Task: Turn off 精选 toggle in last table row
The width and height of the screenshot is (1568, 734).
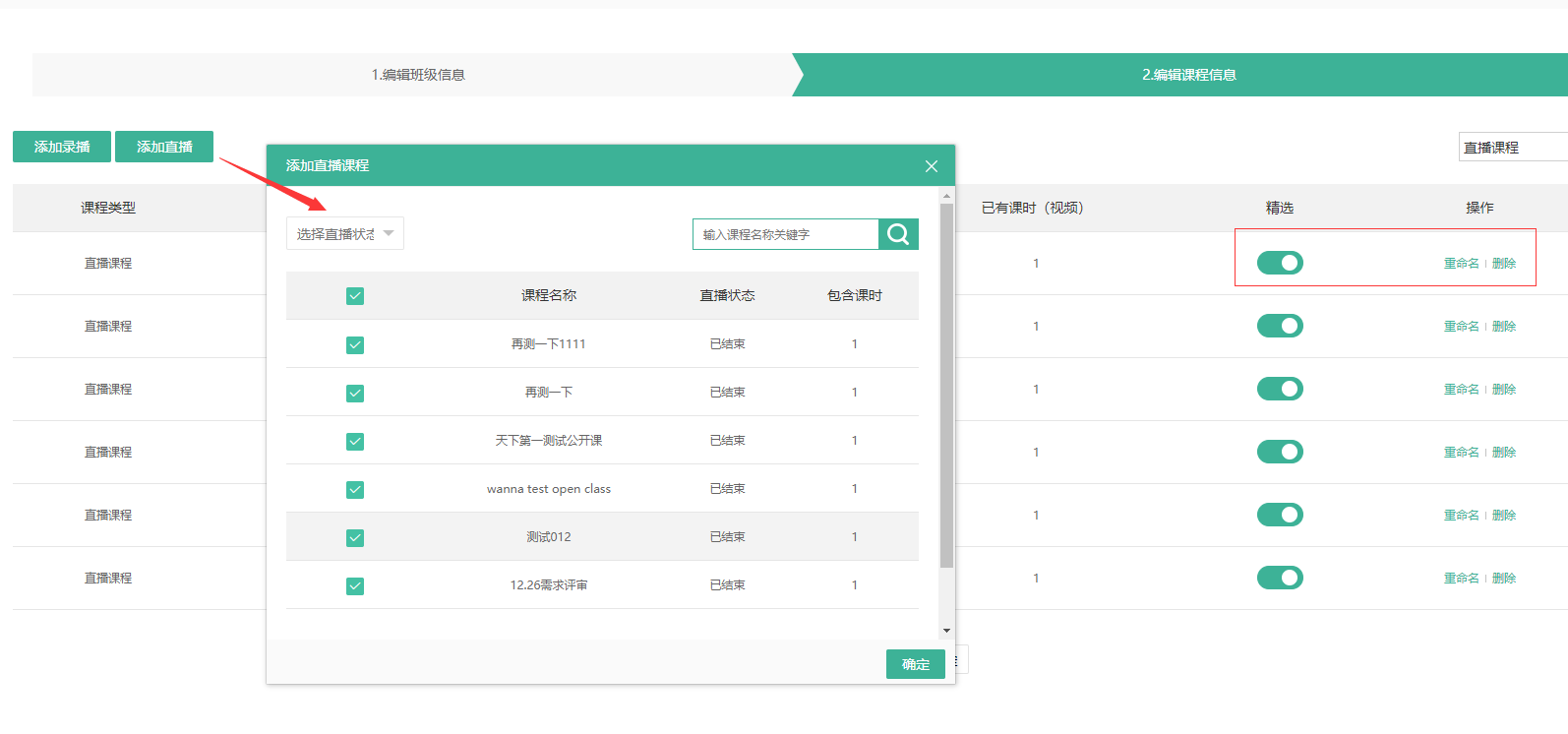Action: 1280,578
